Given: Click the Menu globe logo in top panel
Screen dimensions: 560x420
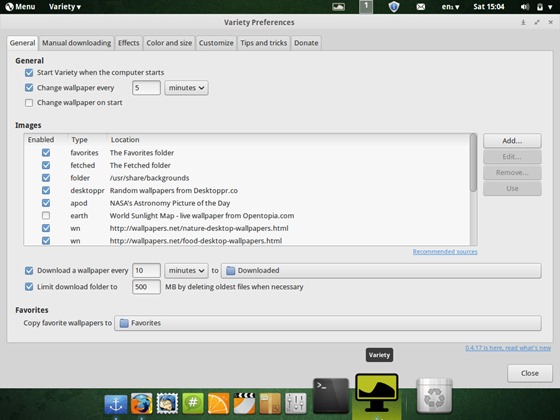Looking at the screenshot, I should [x=10, y=7].
